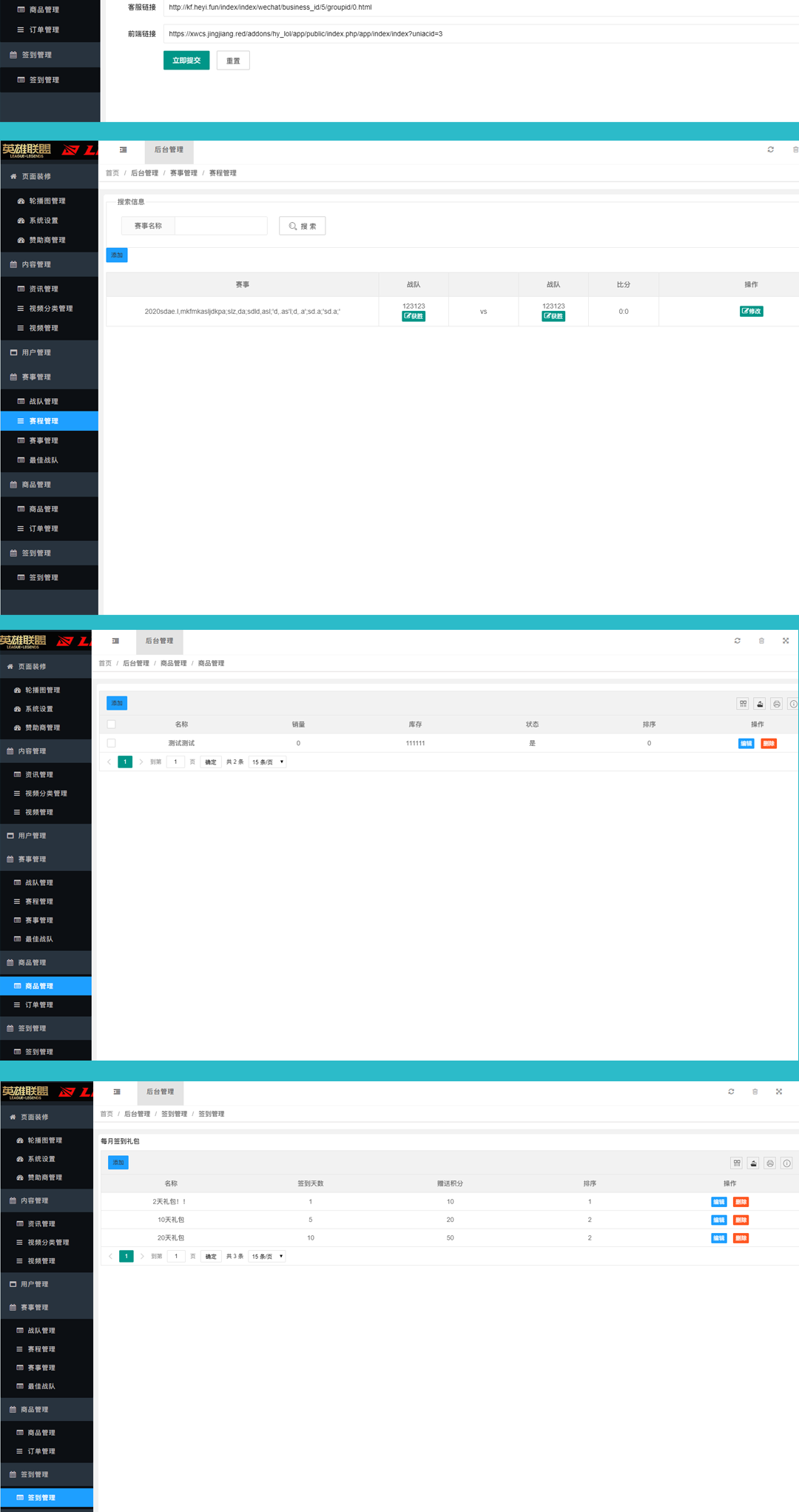The image size is (799, 1512).
Task: Click info icon in 签到管理 table toolbar
Action: 787,1163
